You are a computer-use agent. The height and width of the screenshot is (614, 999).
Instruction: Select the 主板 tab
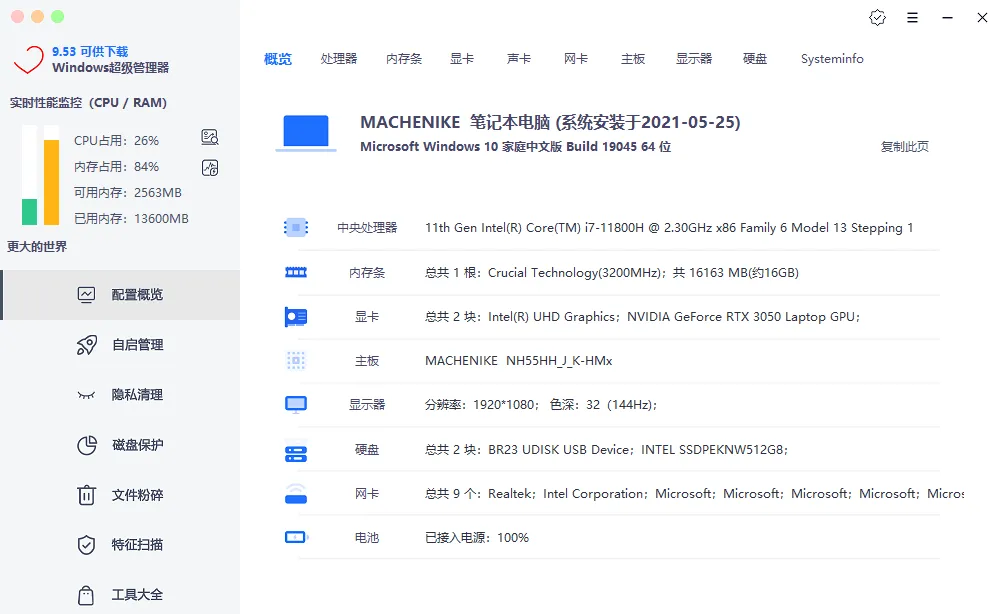click(633, 59)
